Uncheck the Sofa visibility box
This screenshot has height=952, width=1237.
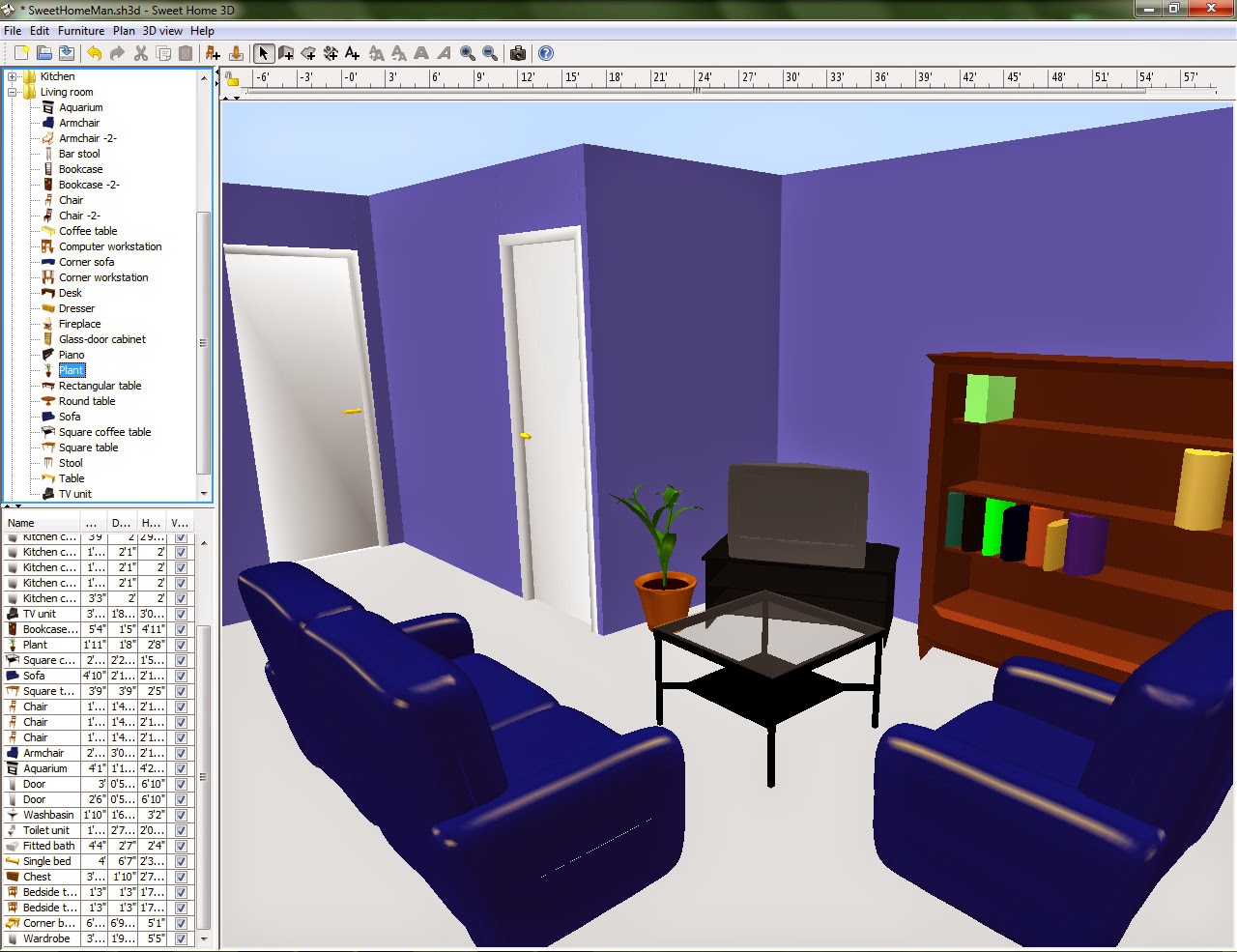click(181, 675)
